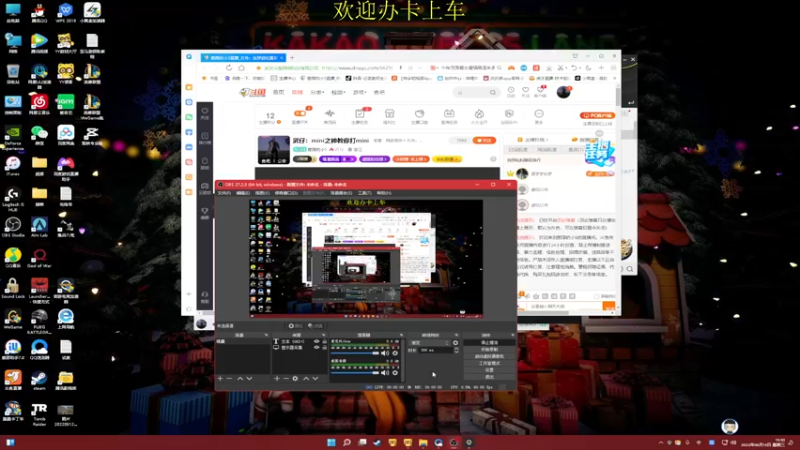Go to the Douyu 首页 link
Viewport: 800px width, 450px height.
click(279, 92)
